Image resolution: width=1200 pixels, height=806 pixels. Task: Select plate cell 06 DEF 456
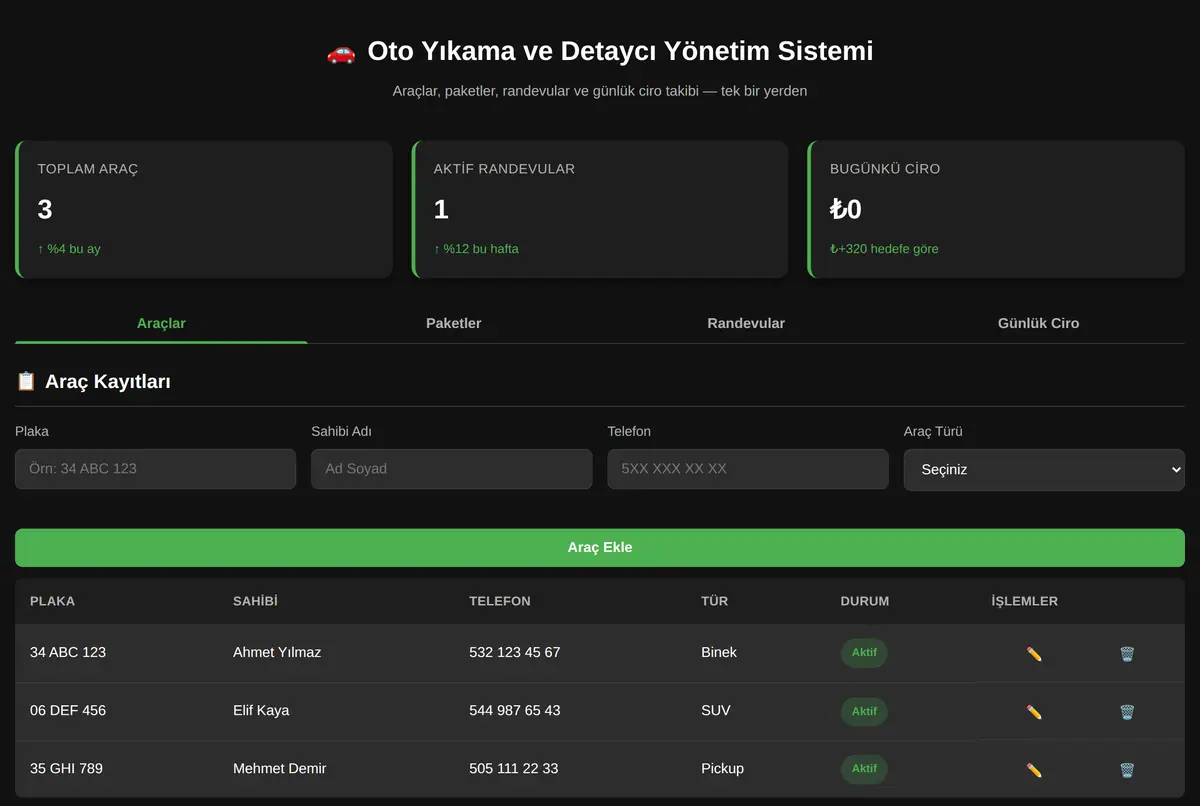68,710
